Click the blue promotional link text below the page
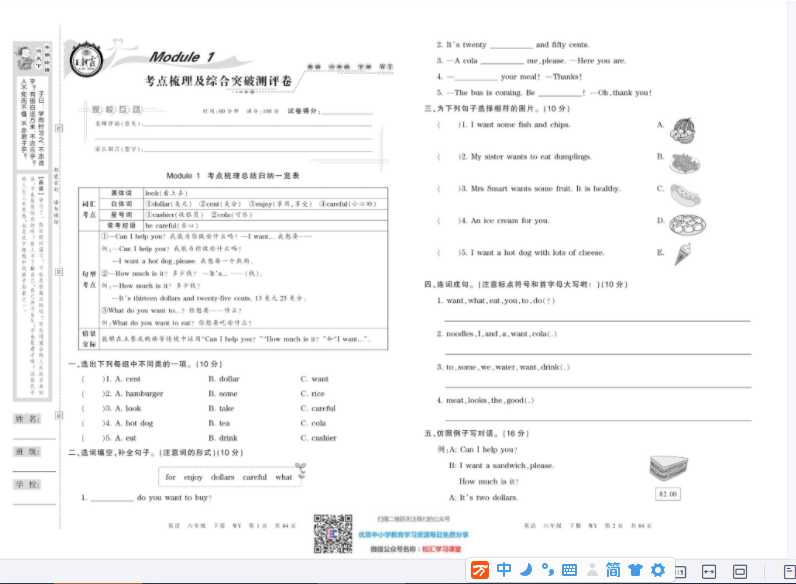Screen dimensions: 796x584 tap(413, 534)
